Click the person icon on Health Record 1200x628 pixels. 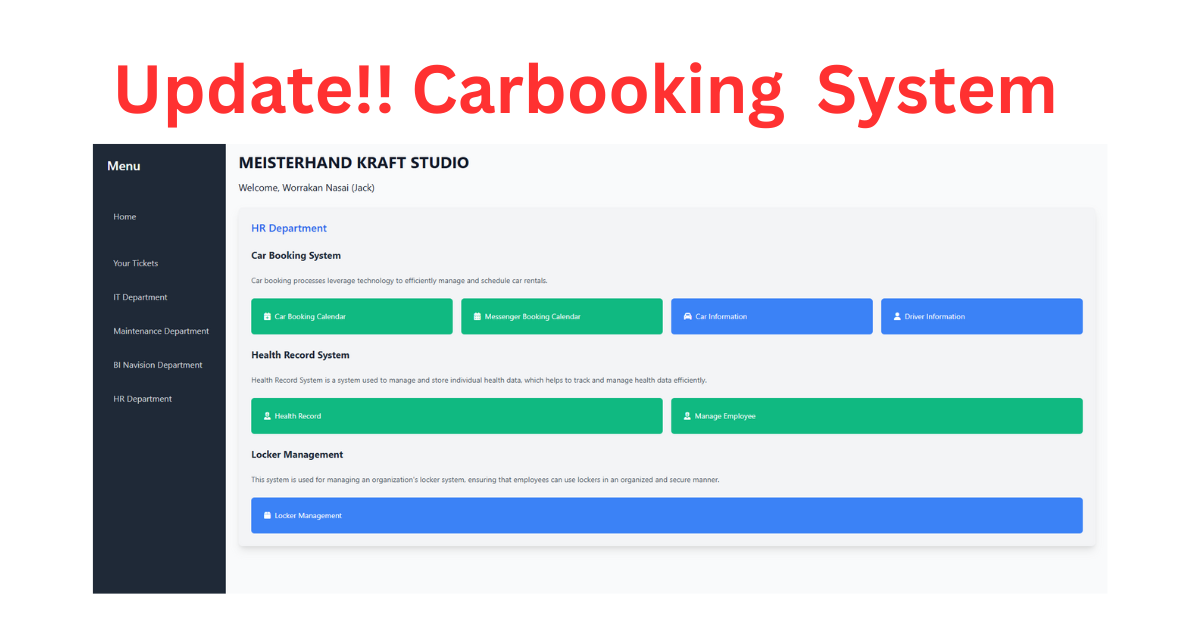pos(267,416)
